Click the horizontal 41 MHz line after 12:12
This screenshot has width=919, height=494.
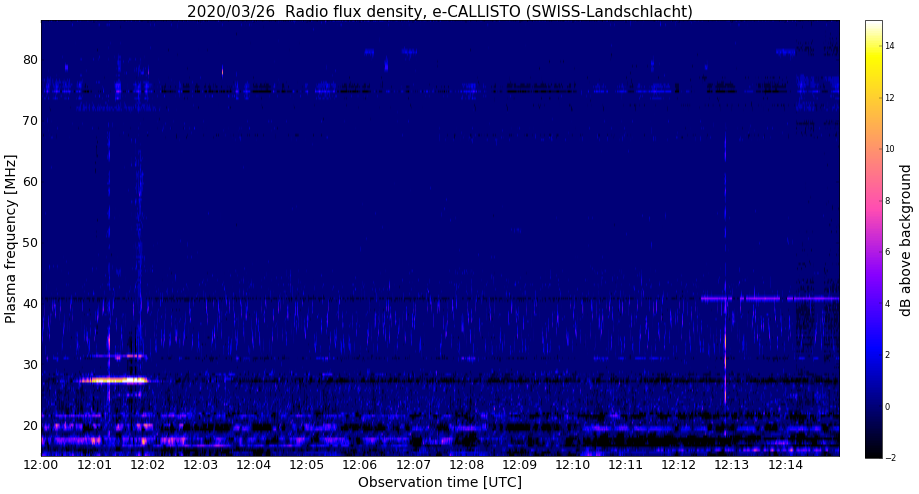[770, 299]
